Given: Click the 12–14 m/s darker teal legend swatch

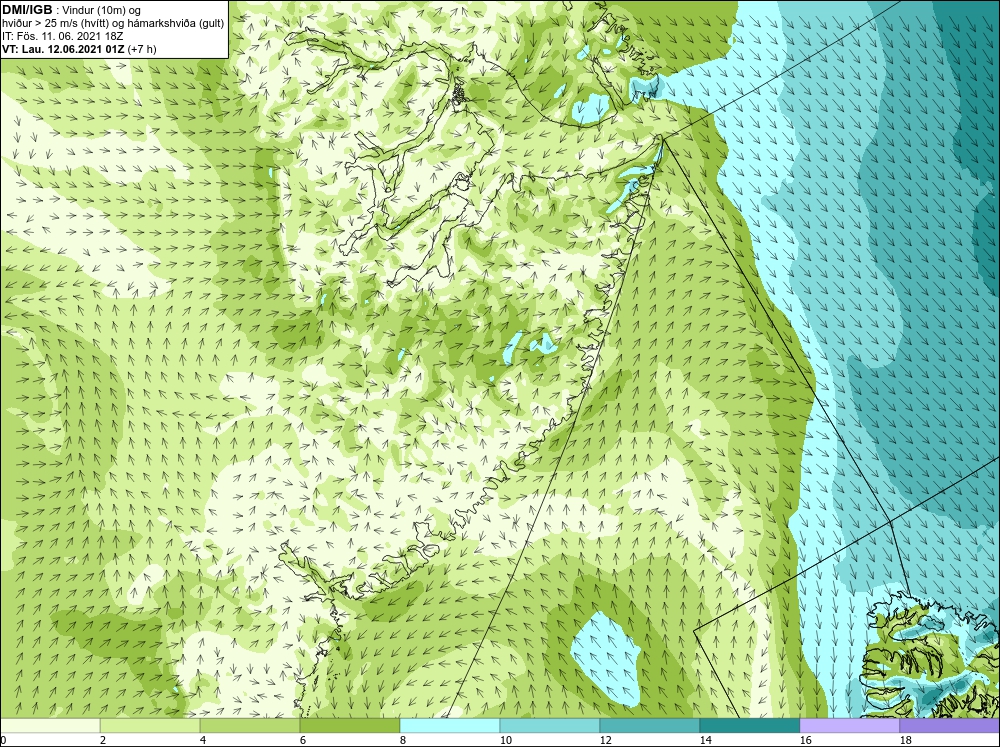Looking at the screenshot, I should (650, 725).
